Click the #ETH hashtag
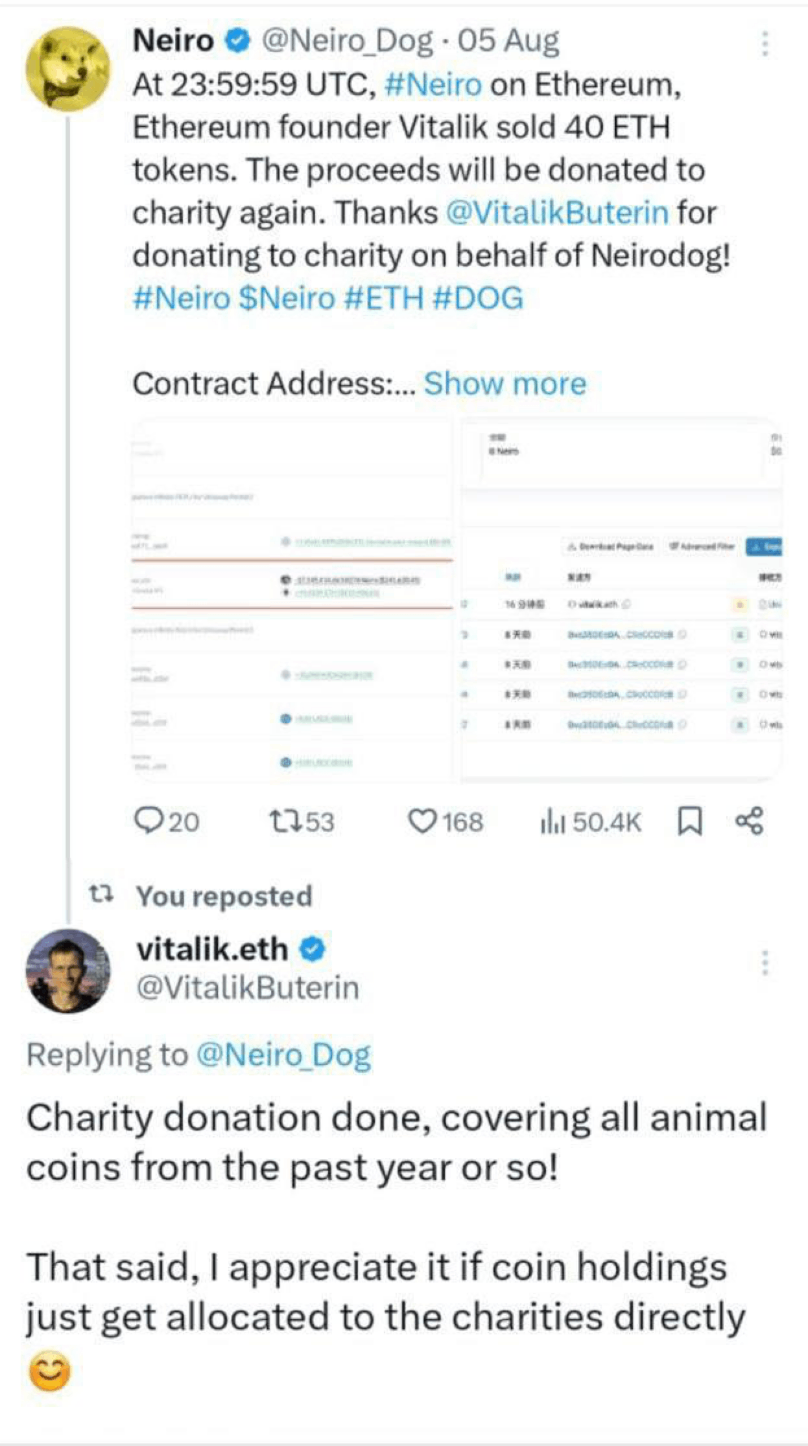 point(383,299)
